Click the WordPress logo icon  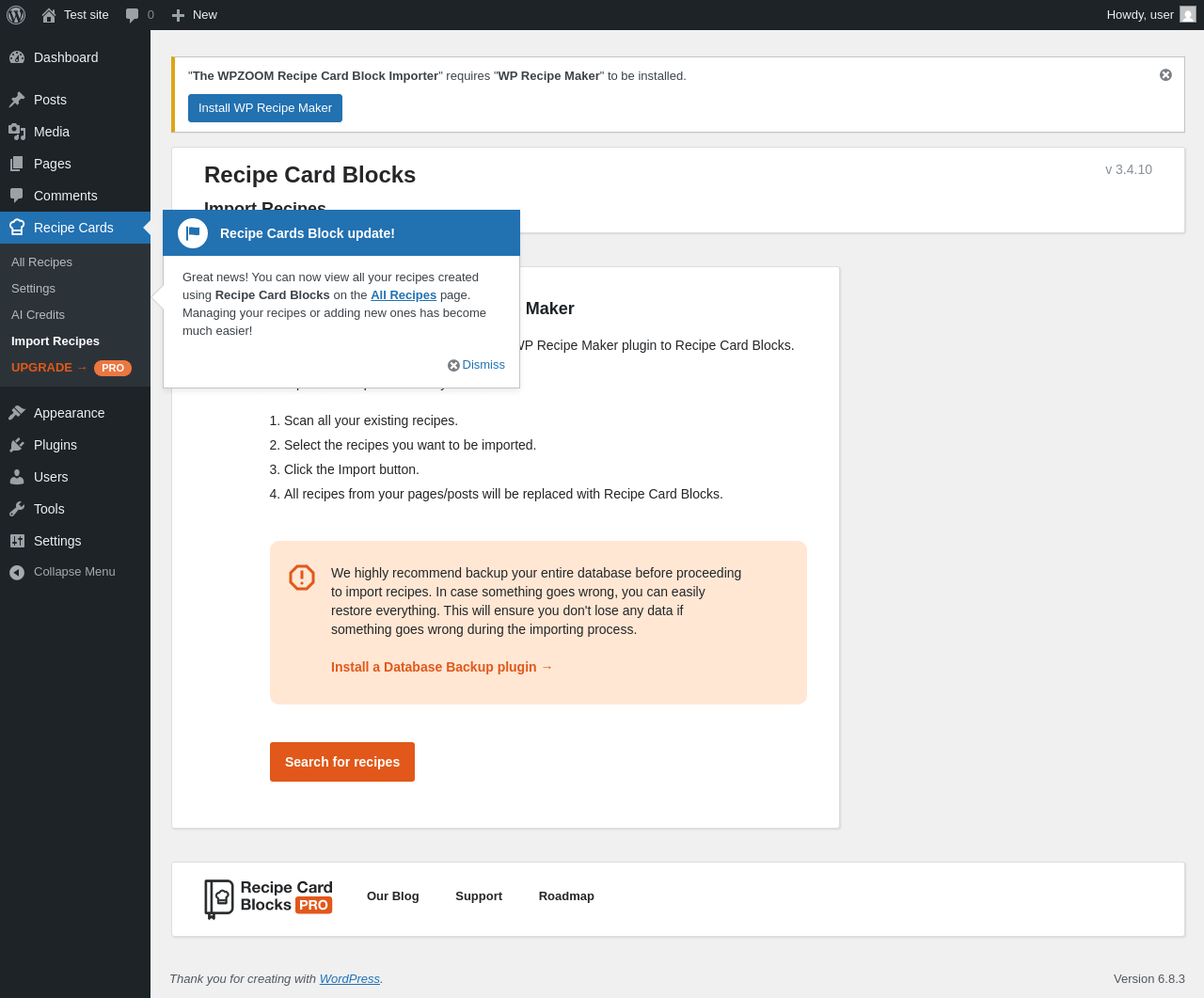[x=16, y=15]
